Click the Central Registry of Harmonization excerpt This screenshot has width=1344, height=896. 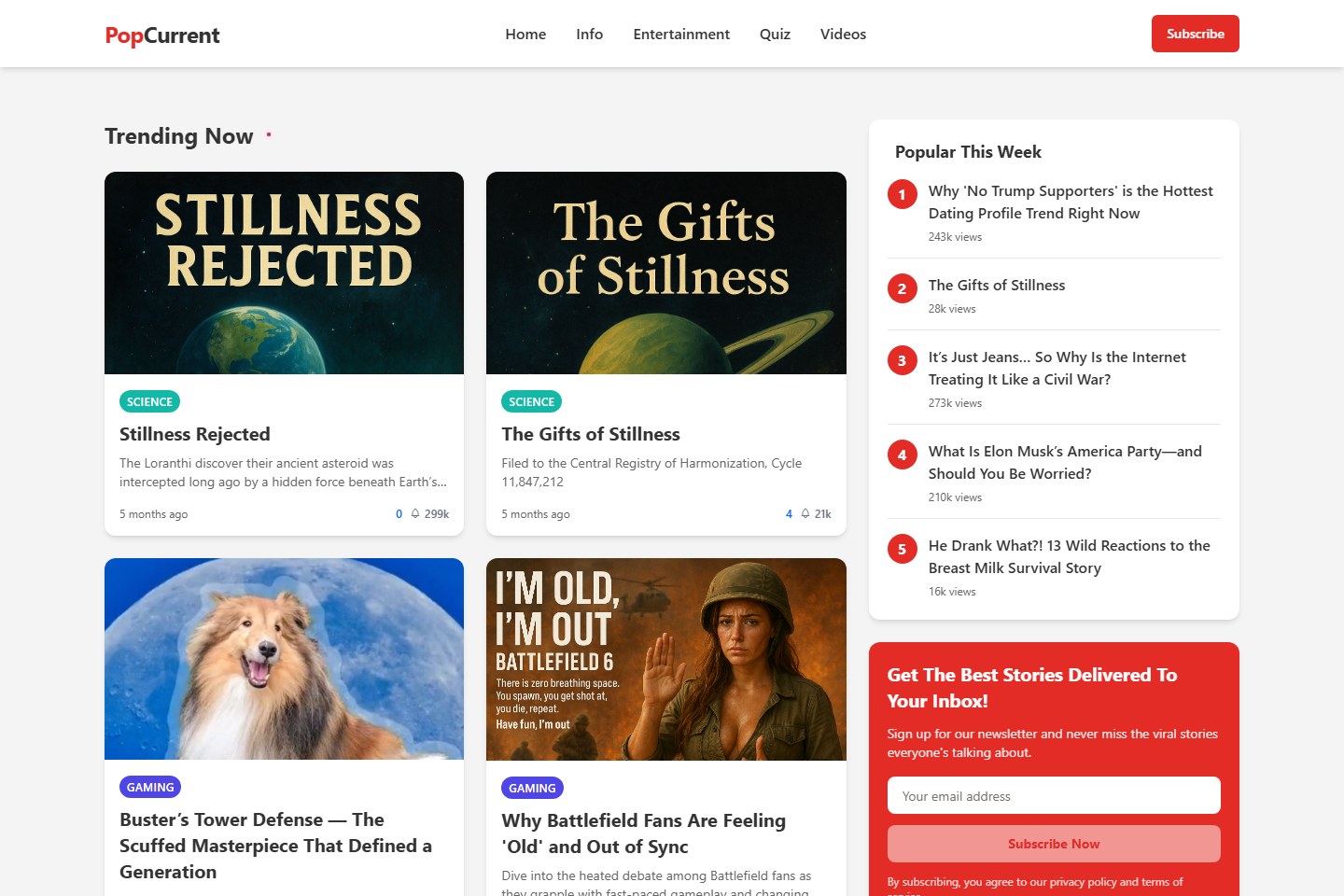pyautogui.click(x=651, y=472)
